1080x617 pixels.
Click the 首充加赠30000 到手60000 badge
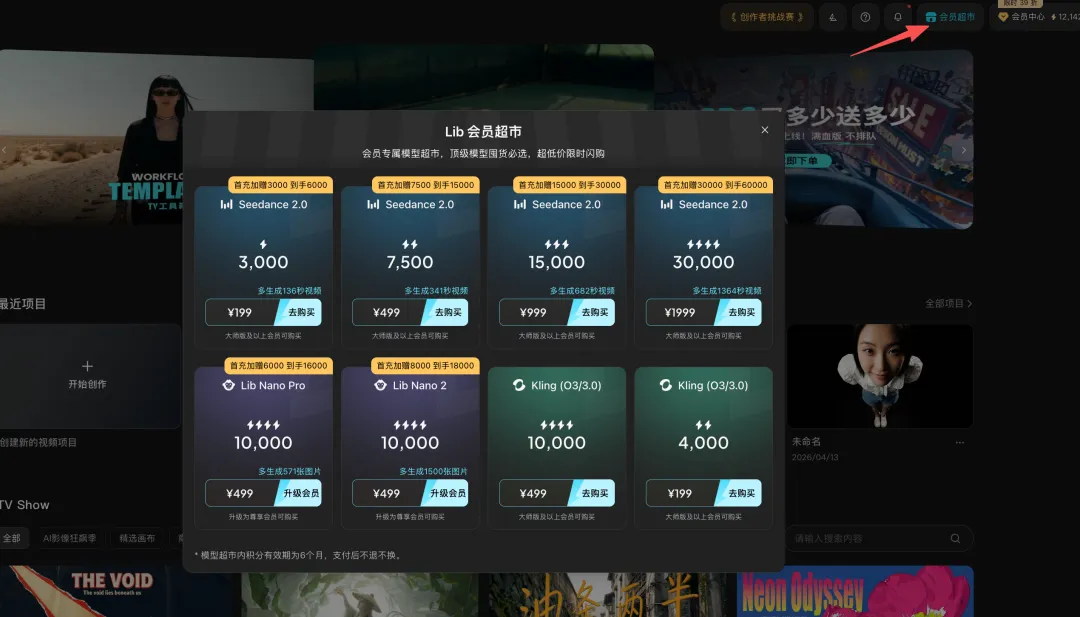715,185
